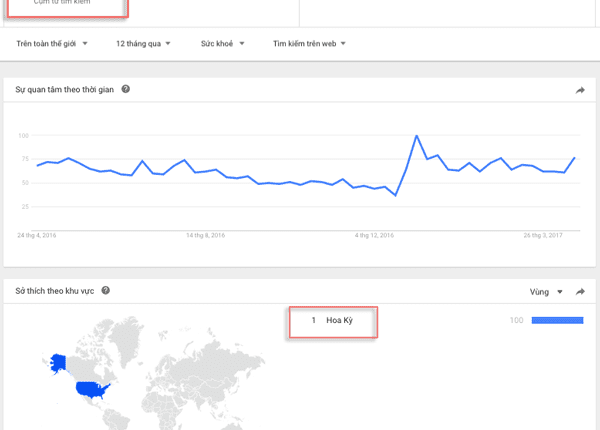Image resolution: width=600 pixels, height=430 pixels.
Task: Focus the Cụm từ tìm kiếm search term box
Action: click(x=68, y=6)
